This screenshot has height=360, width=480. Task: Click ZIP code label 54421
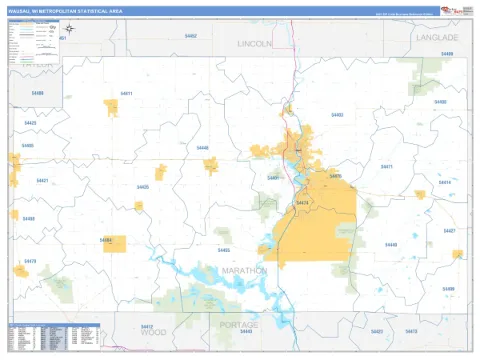[42, 181]
